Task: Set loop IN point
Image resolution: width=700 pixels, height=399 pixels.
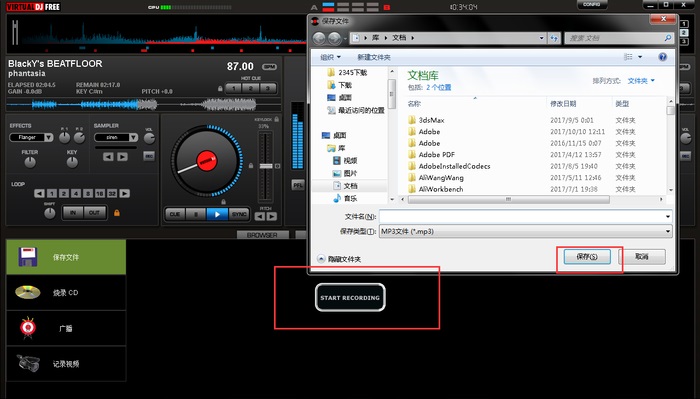Action: [x=73, y=213]
